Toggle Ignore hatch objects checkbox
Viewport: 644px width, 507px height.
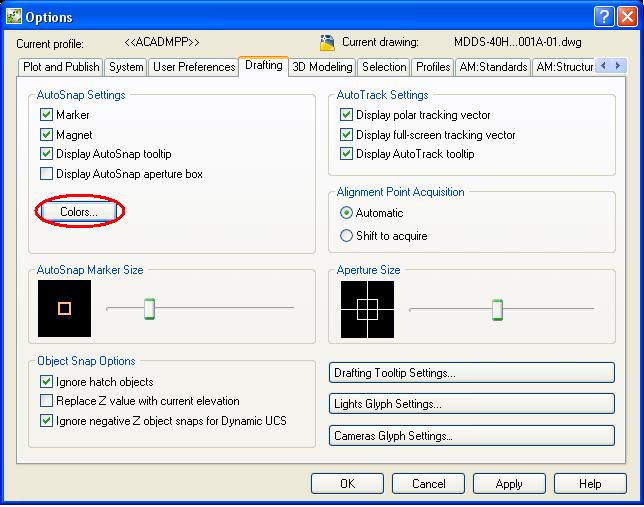pos(46,382)
